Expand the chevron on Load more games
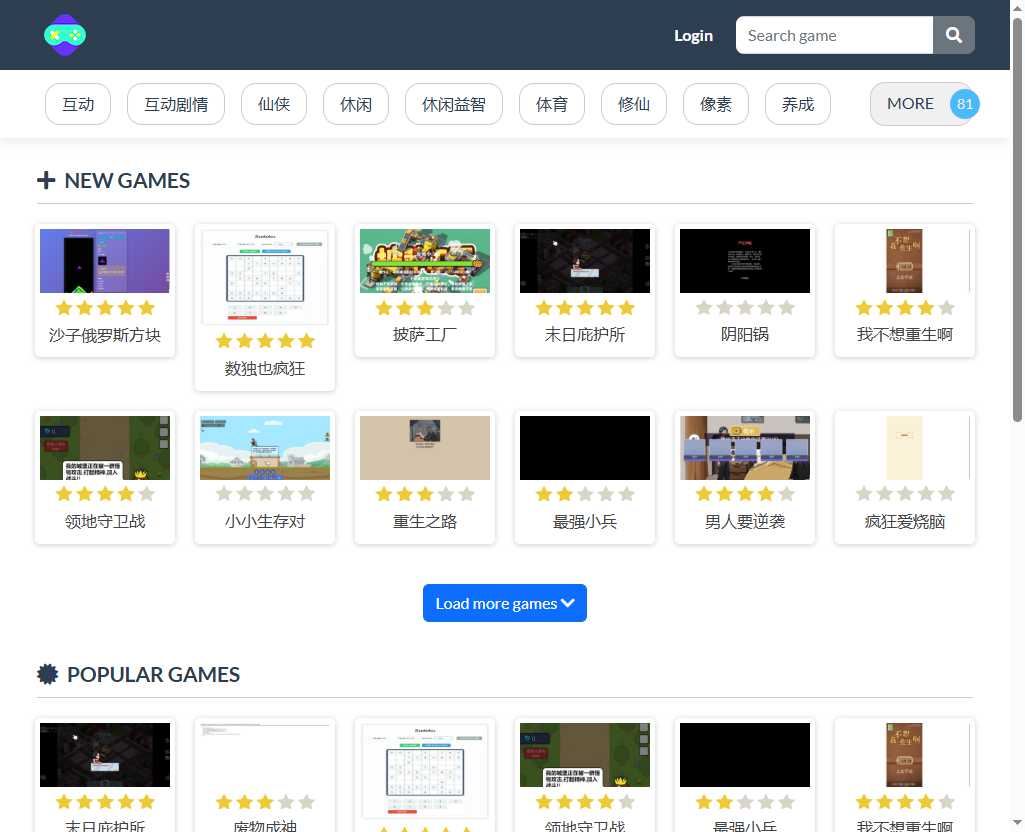 568,603
